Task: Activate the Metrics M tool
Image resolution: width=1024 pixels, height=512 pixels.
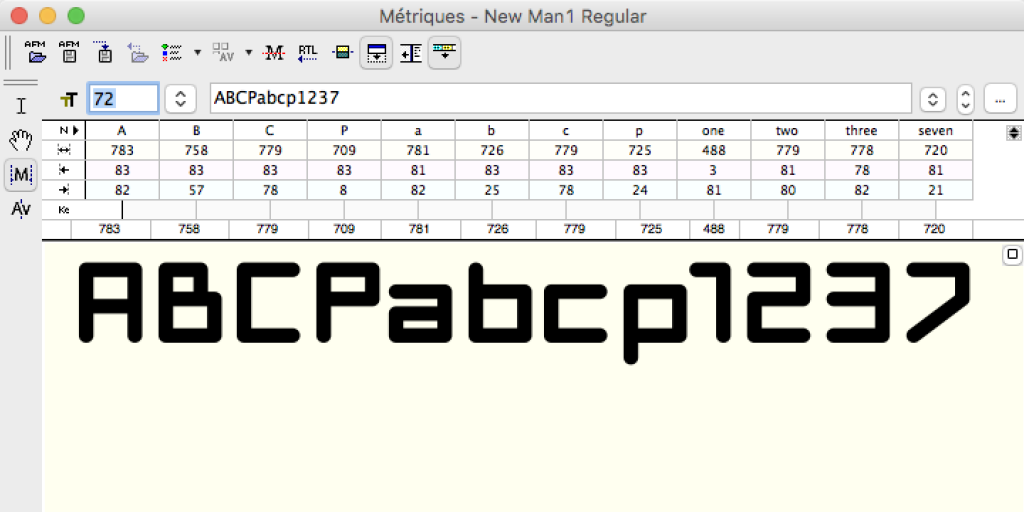Action: 21,174
